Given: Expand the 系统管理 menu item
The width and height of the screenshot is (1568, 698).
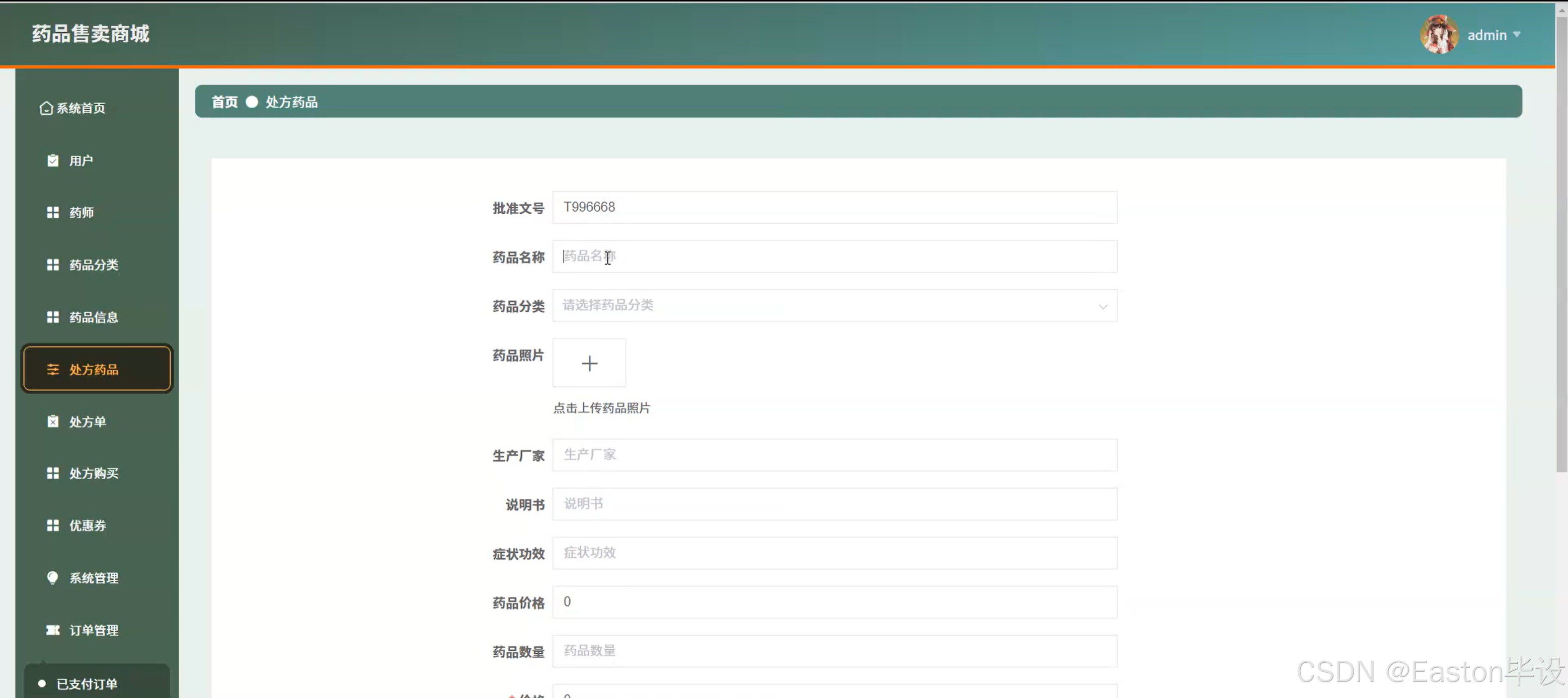Looking at the screenshot, I should (x=97, y=578).
